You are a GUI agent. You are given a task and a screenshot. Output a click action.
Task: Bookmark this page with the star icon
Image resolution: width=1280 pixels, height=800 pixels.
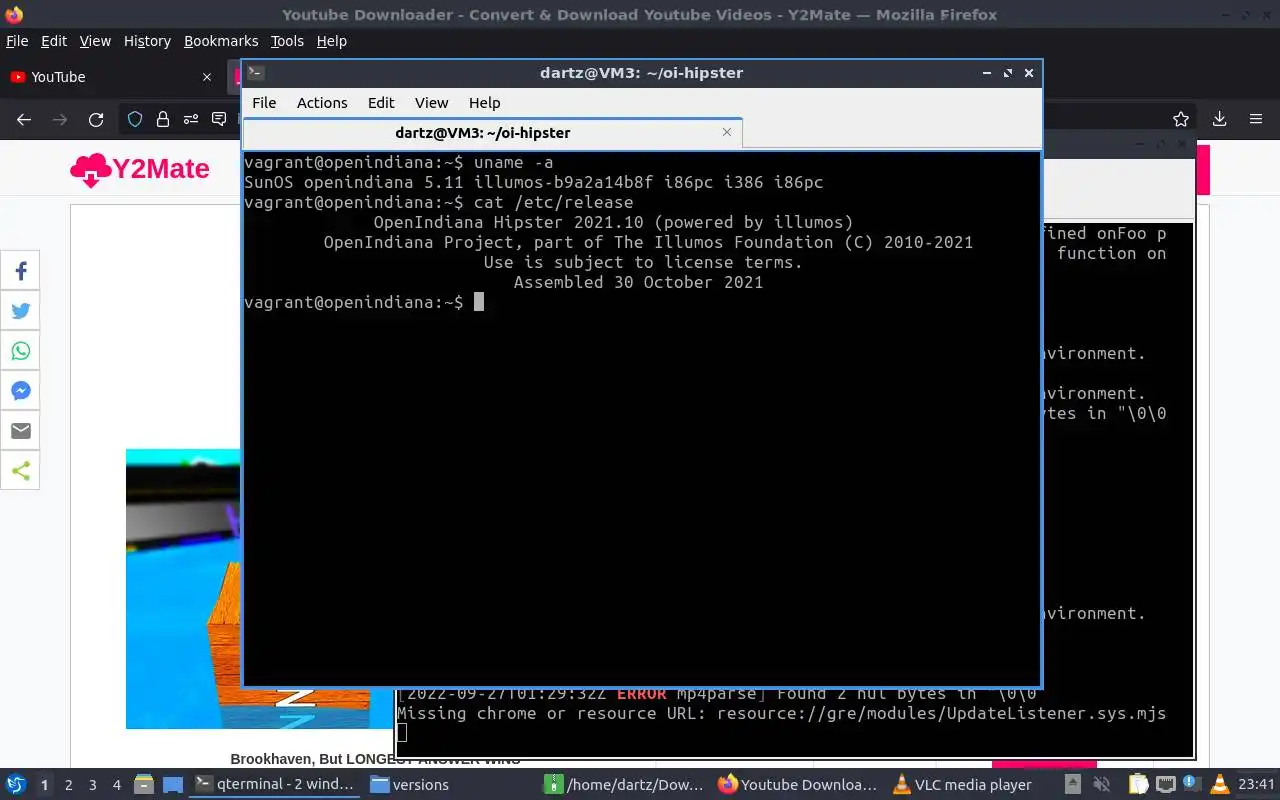(1181, 119)
